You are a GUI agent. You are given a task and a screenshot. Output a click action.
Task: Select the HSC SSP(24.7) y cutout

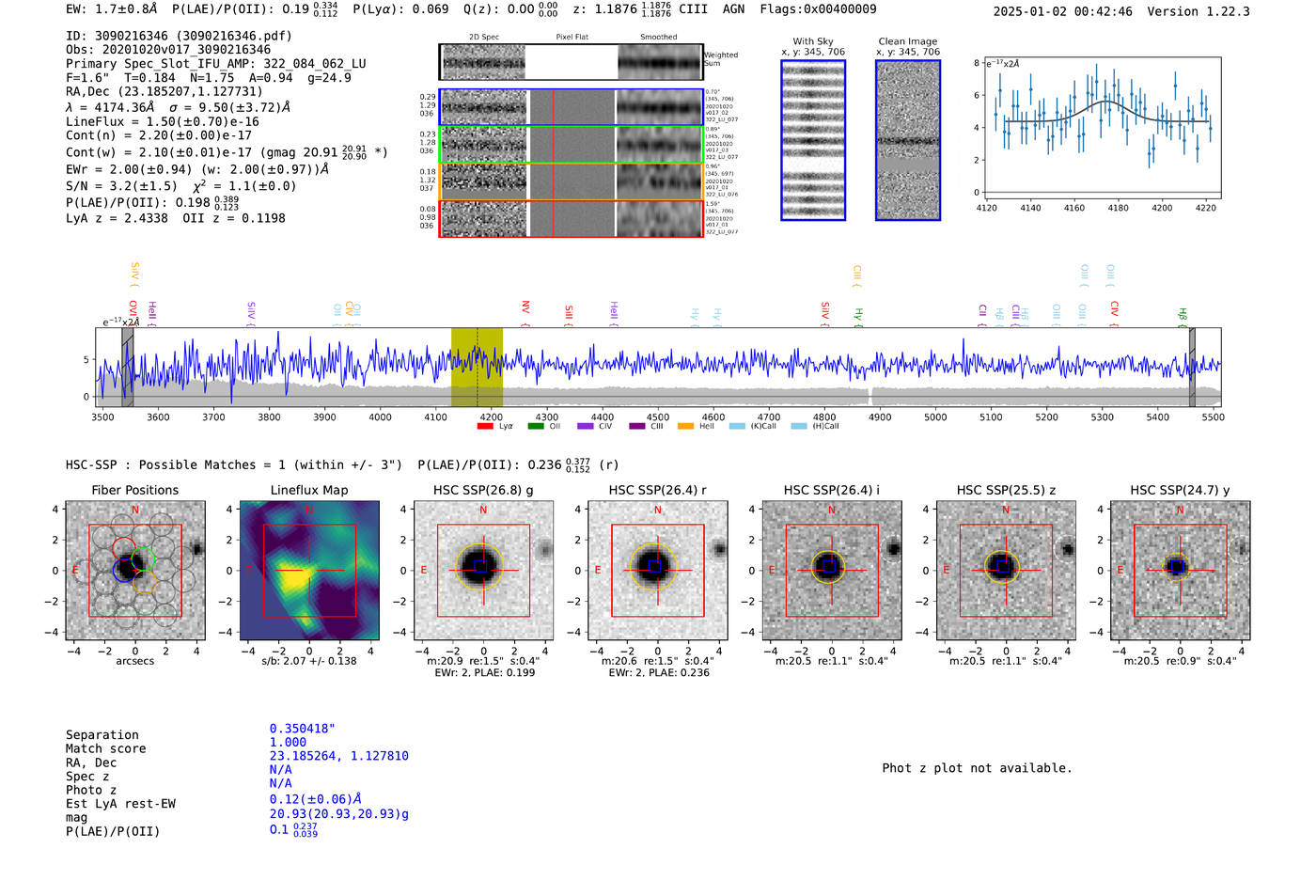(x=1180, y=570)
